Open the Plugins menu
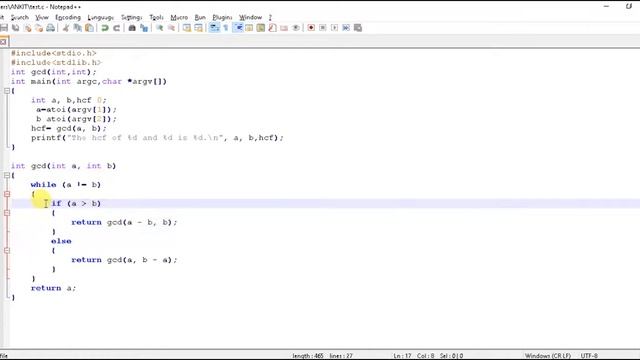Viewport: 640px width, 360px height. pos(222,17)
